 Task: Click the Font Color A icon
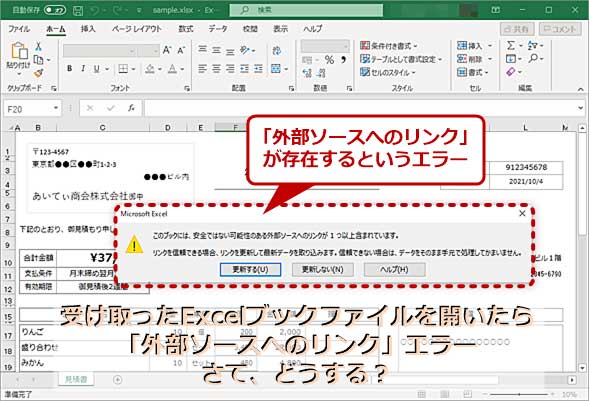[x=172, y=69]
